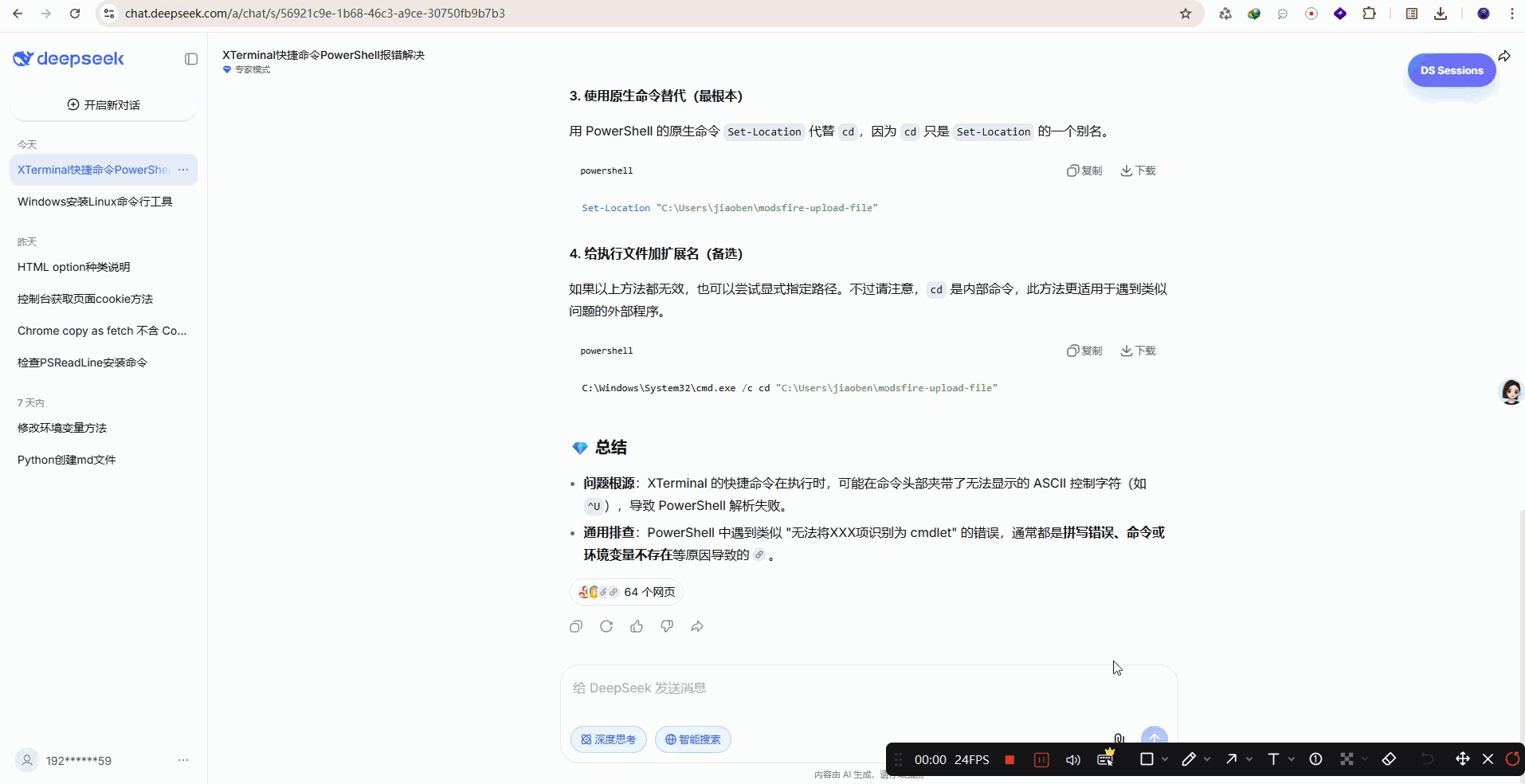Select the eraser tool in recorder
This screenshot has width=1525, height=784.
pos(1389,759)
